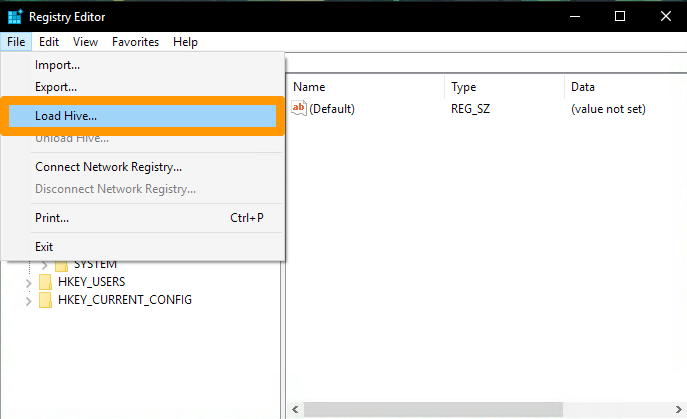Click the HKEY_USERS folder icon

pyautogui.click(x=45, y=282)
